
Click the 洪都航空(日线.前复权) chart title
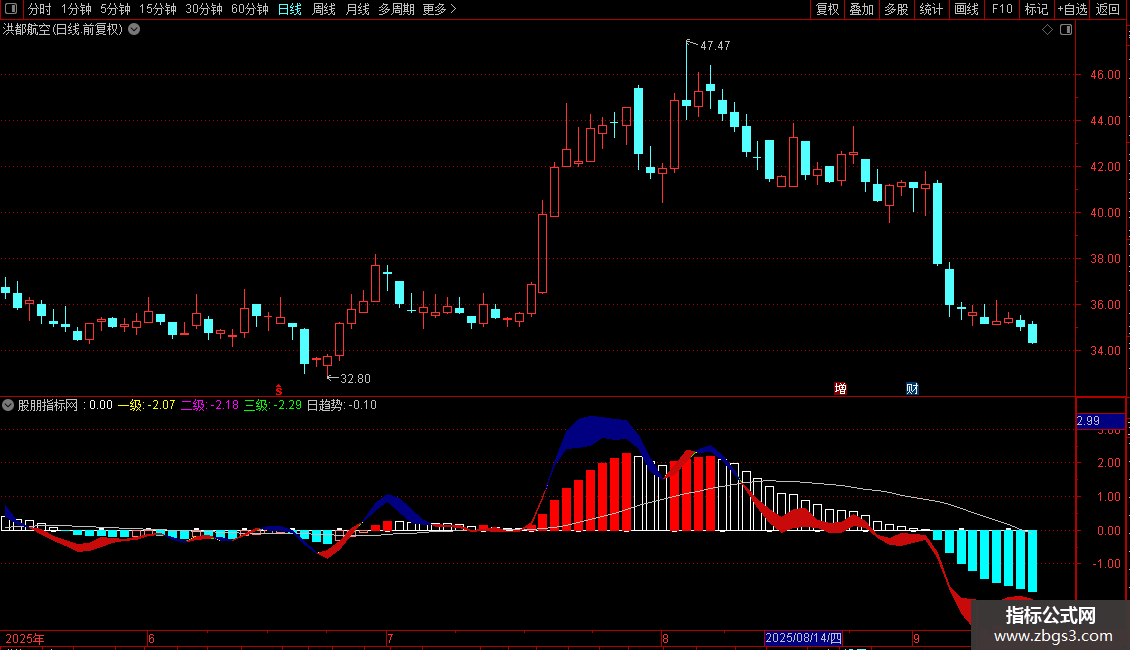coord(63,30)
